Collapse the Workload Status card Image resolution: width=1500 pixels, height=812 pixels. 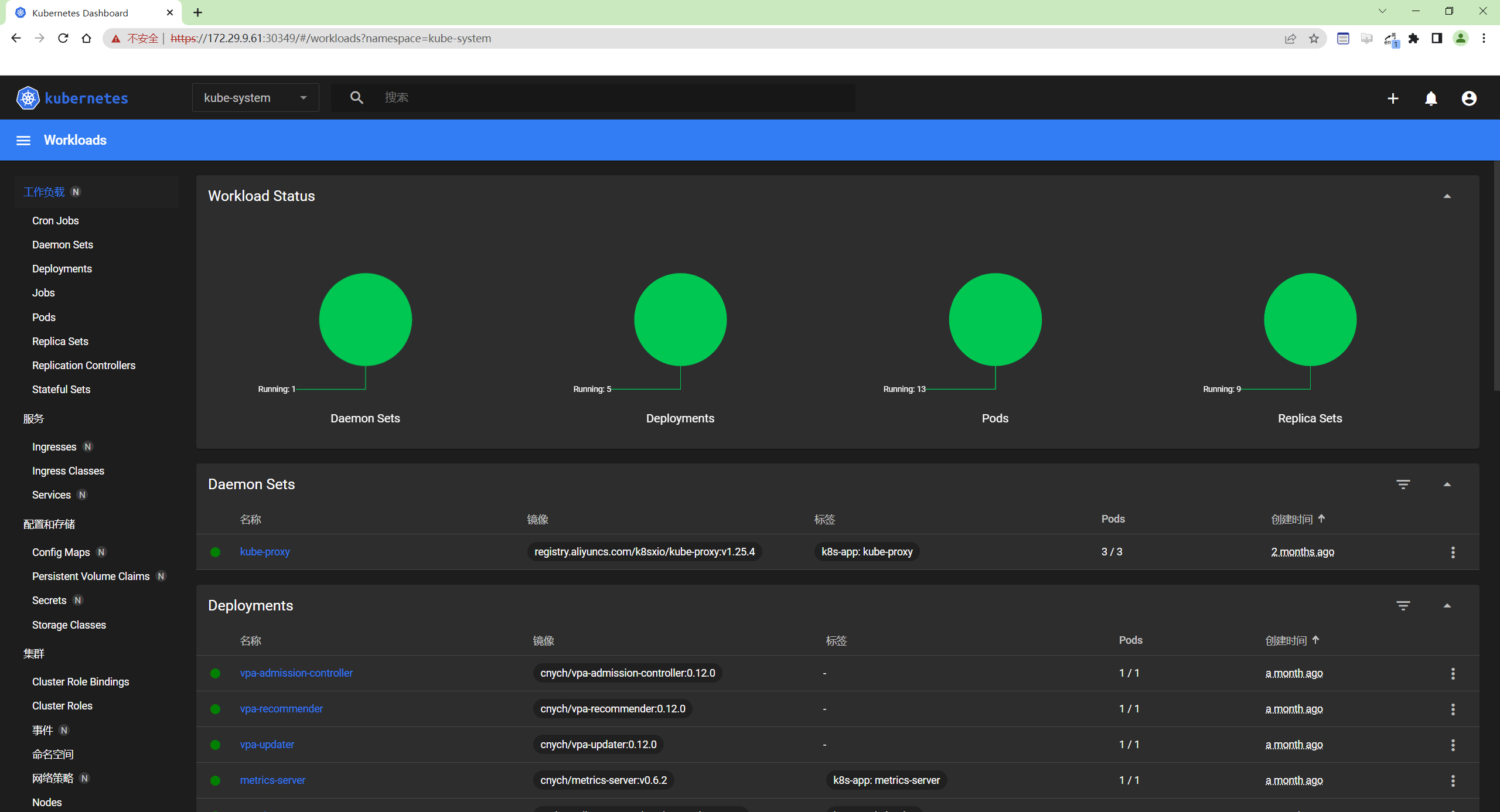1447,196
